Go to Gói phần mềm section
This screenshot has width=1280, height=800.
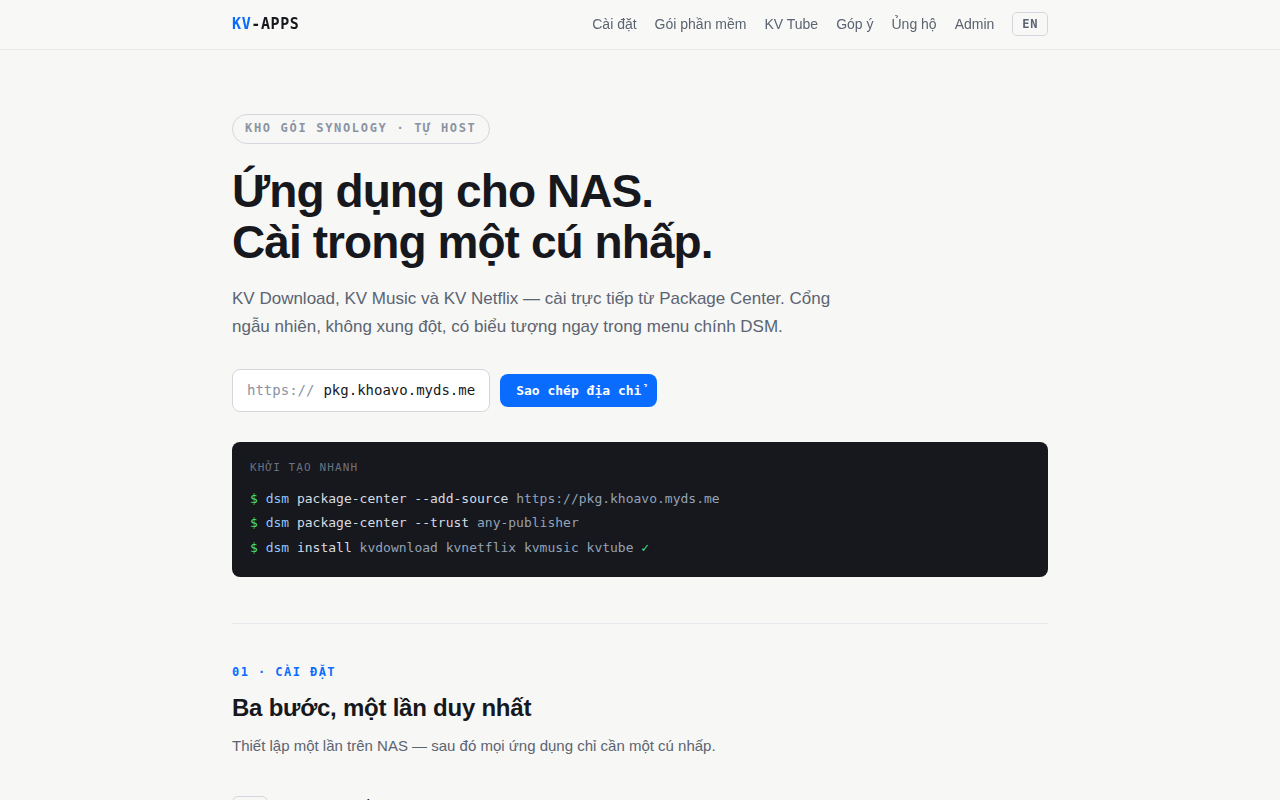tap(700, 24)
